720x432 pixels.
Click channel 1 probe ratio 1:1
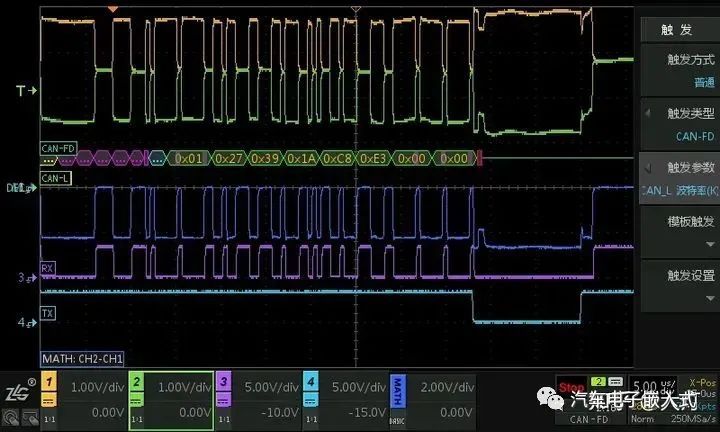tap(49, 419)
